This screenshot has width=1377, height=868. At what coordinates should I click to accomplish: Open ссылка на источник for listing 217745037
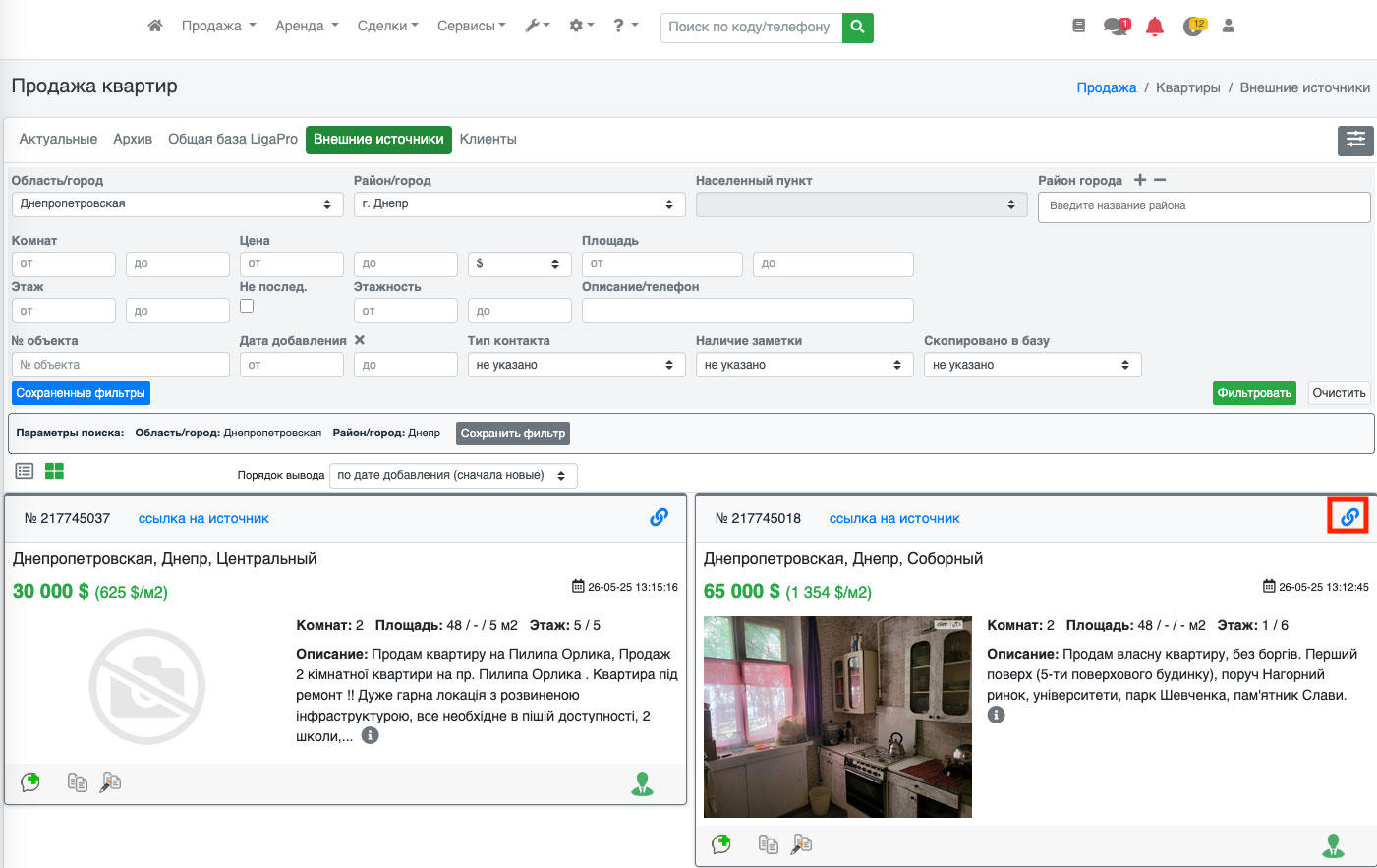click(x=203, y=518)
